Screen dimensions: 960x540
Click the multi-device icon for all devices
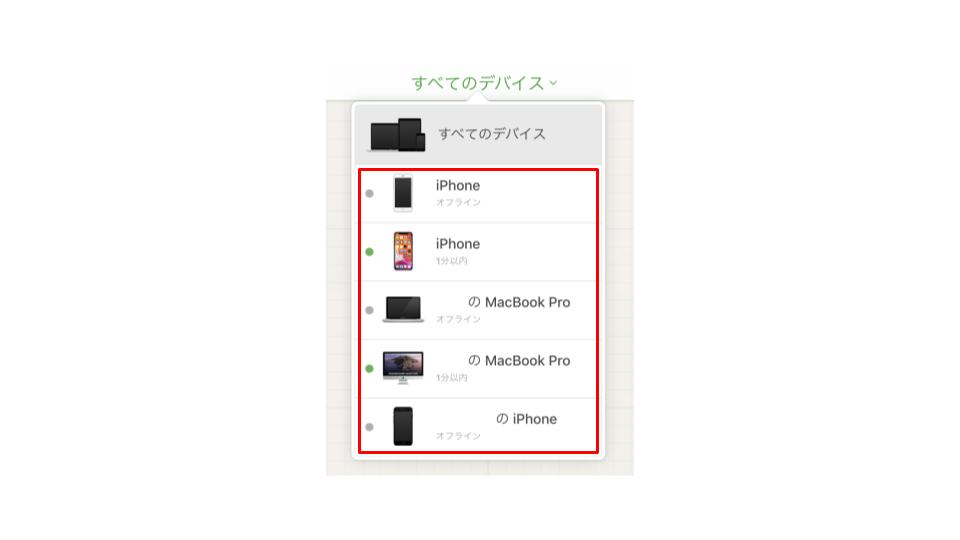[x=397, y=135]
